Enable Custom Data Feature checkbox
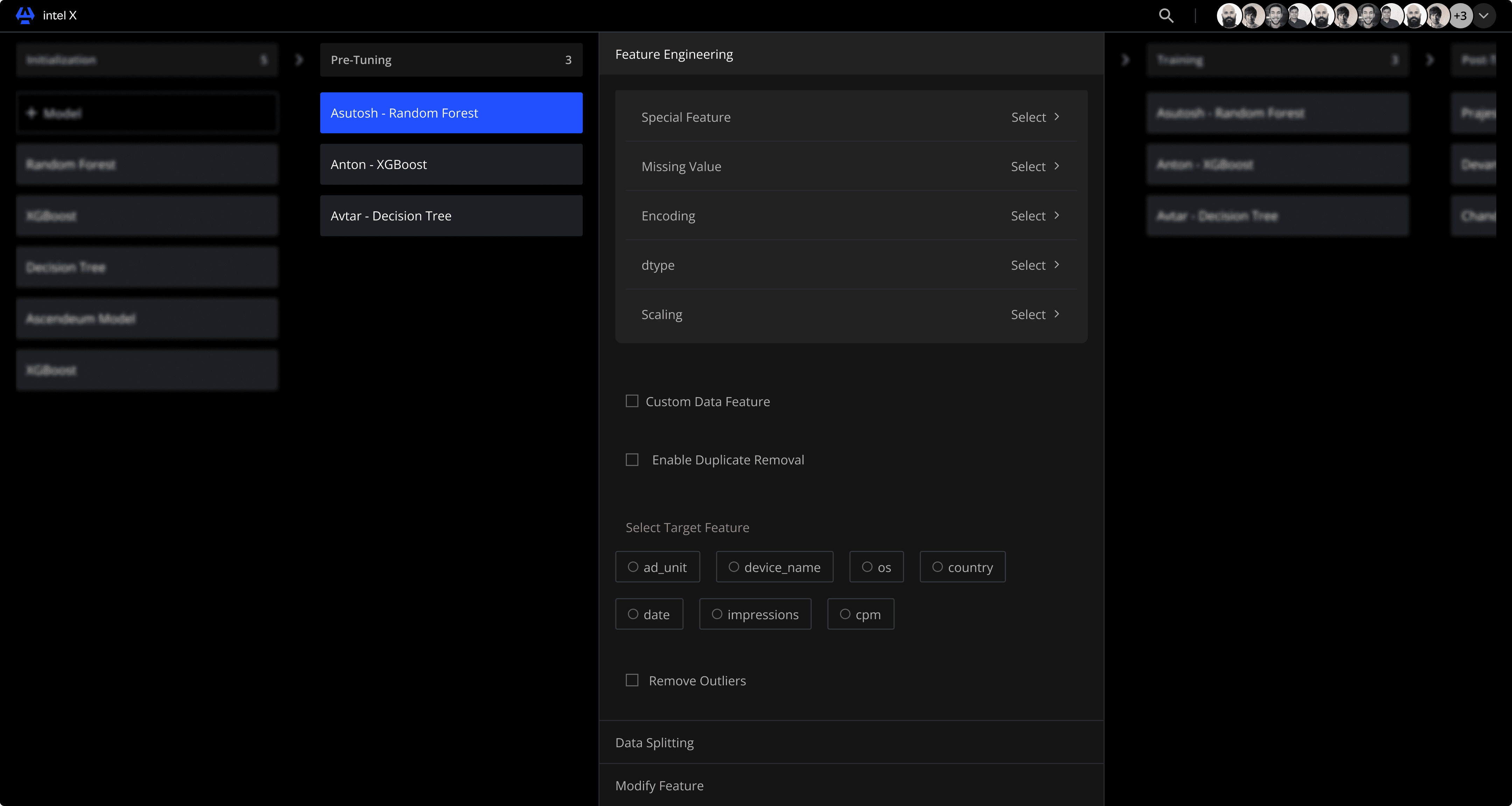This screenshot has height=806, width=1512. point(631,401)
